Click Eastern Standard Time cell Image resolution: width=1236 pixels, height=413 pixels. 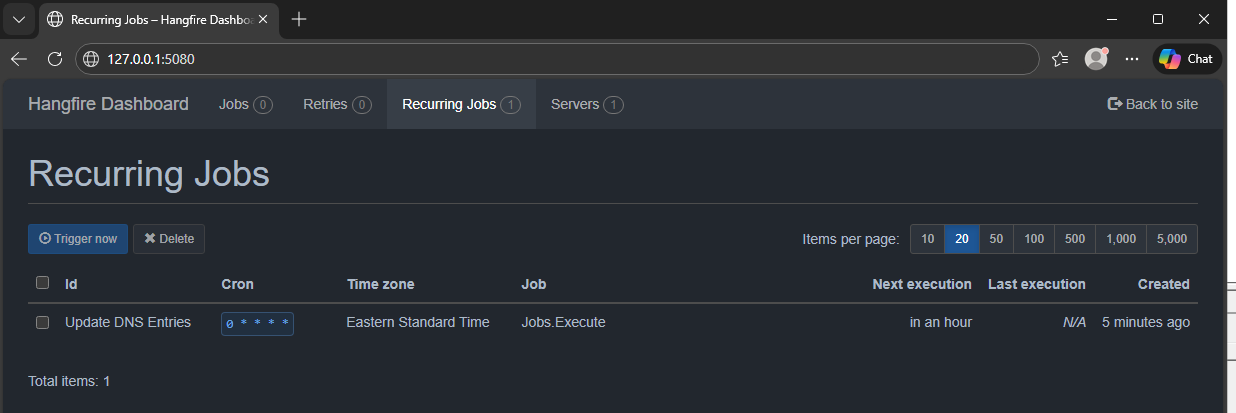click(418, 322)
